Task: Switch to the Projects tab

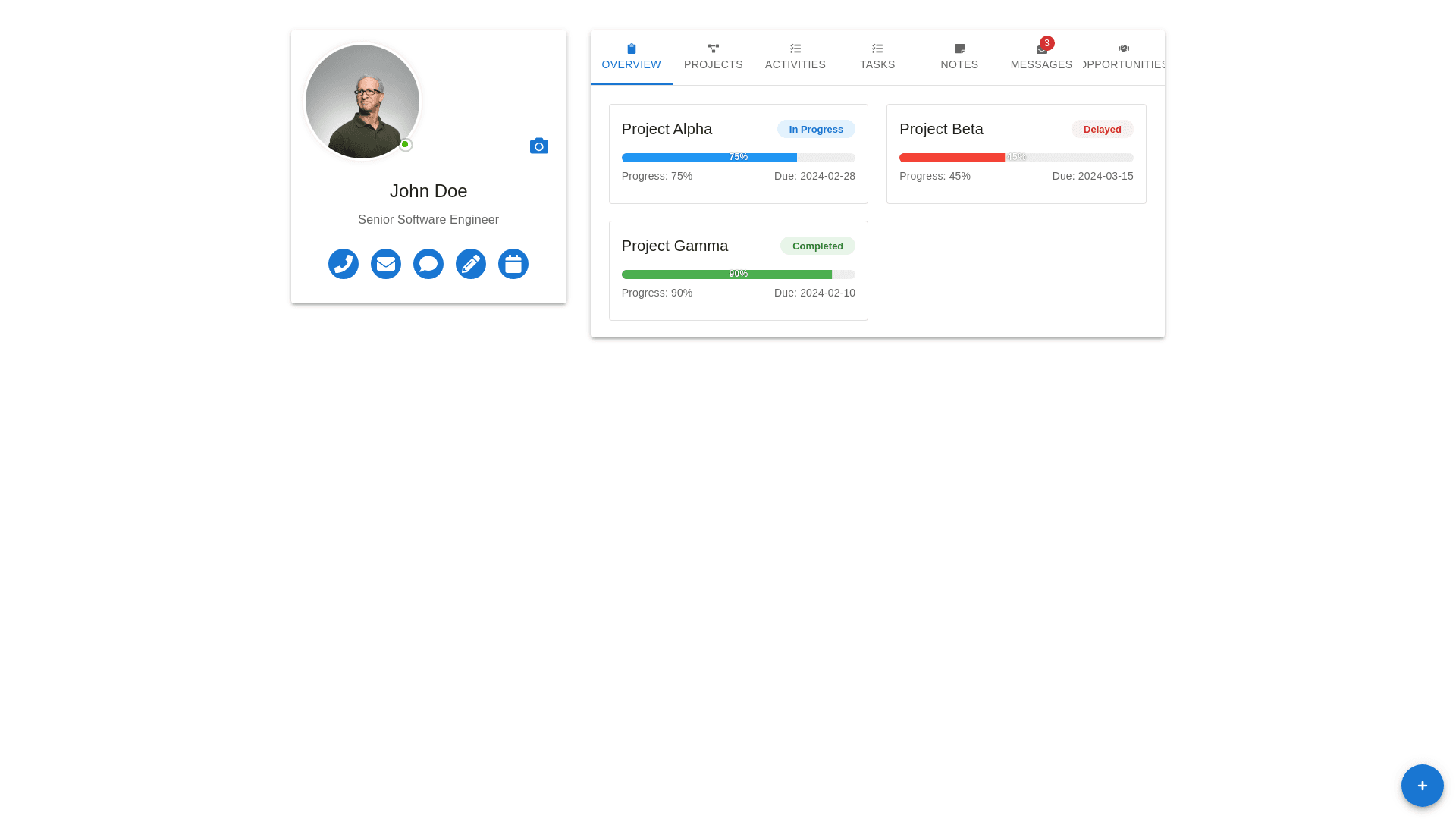Action: click(713, 58)
